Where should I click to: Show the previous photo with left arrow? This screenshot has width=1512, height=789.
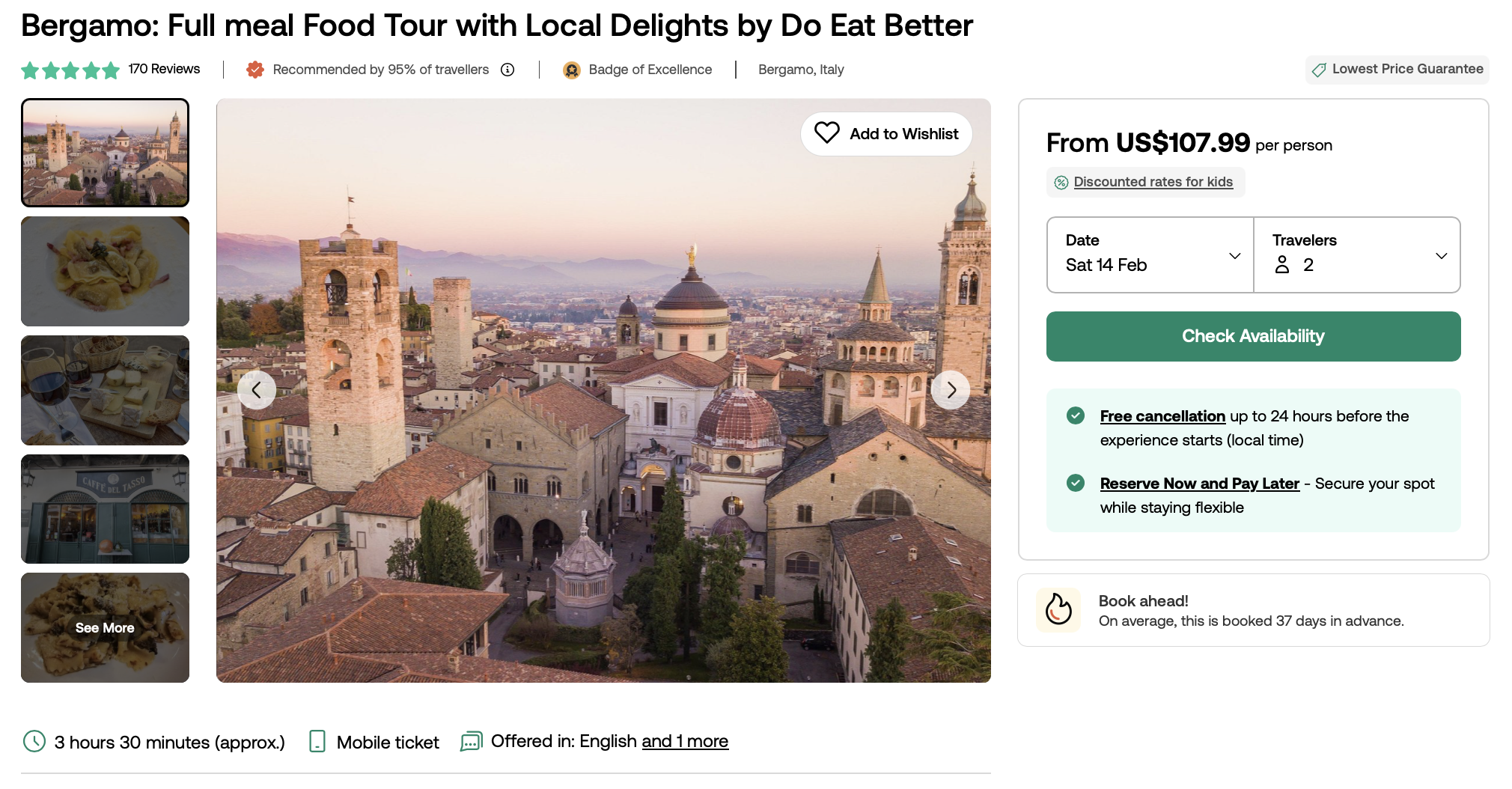click(x=257, y=390)
